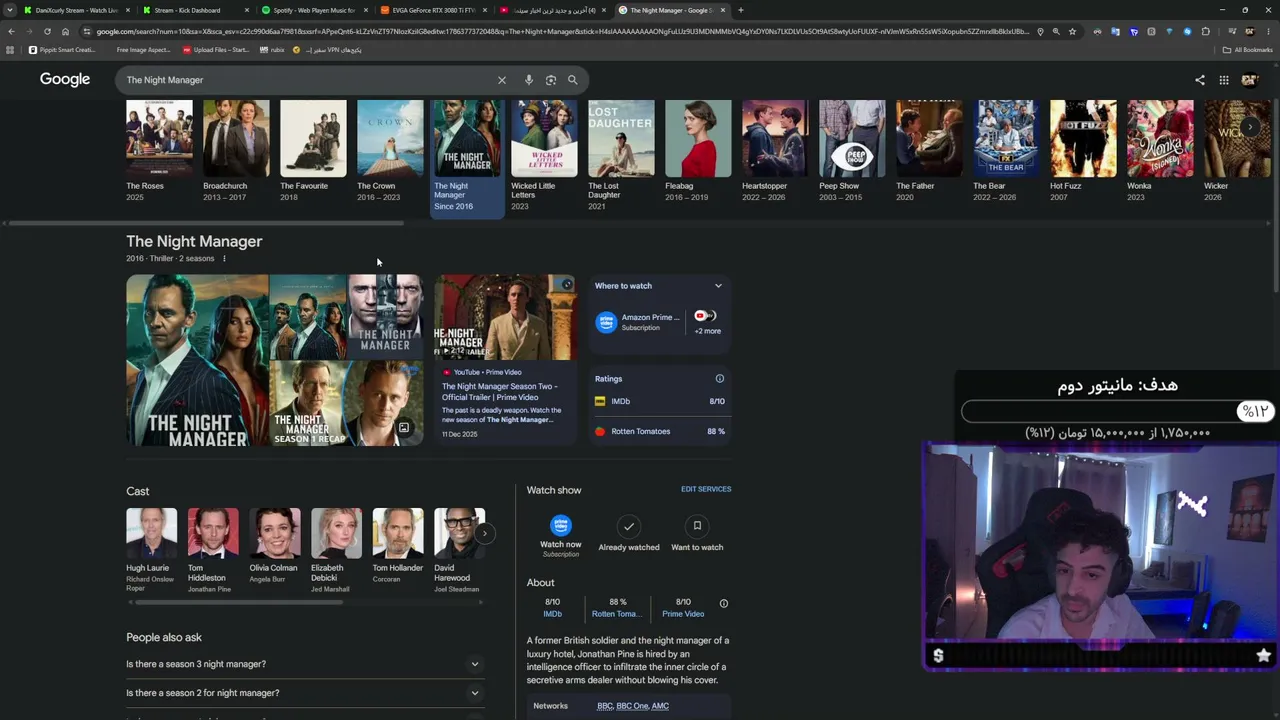Open the Google account avatar menu

[x=1250, y=80]
